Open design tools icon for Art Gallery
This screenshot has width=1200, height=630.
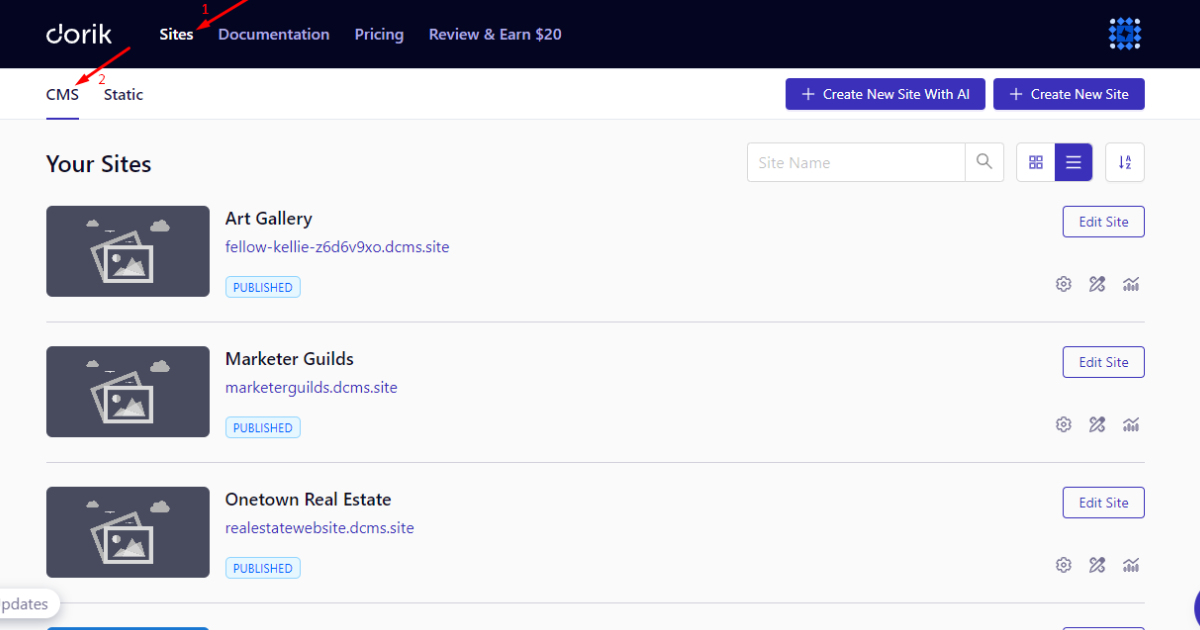[x=1097, y=284]
